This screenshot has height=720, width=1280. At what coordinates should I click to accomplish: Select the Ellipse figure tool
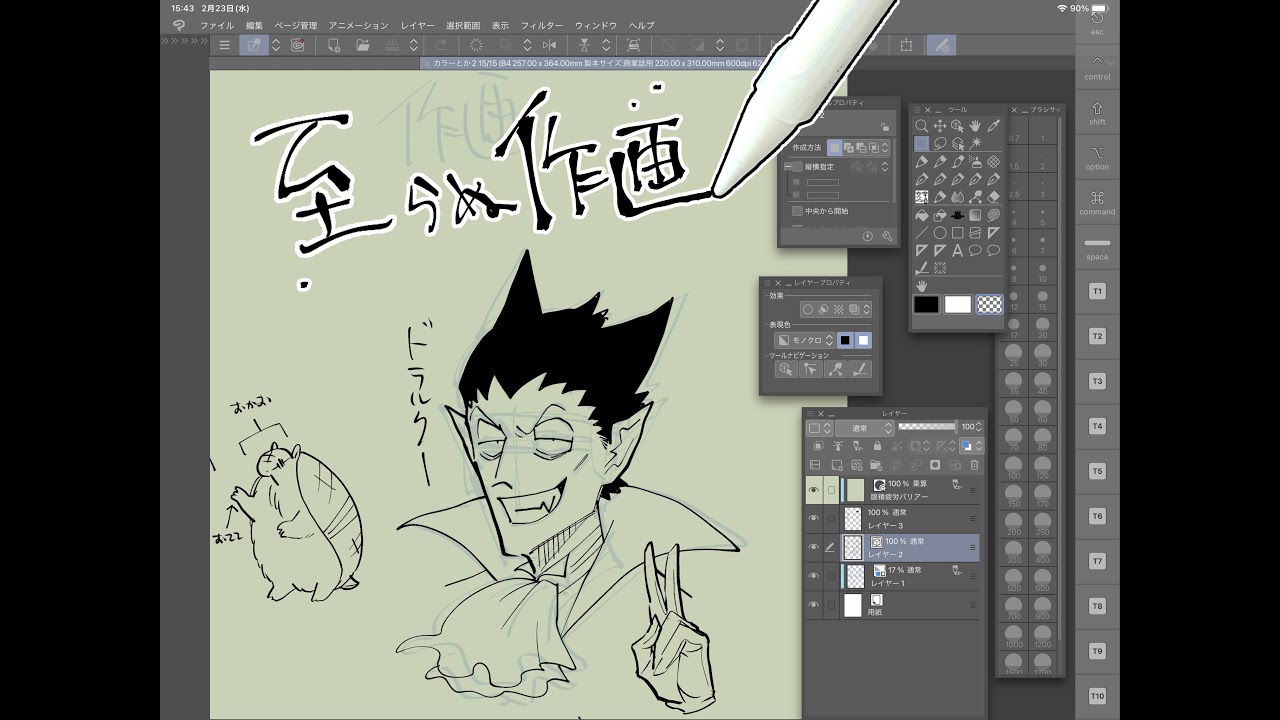pos(939,233)
